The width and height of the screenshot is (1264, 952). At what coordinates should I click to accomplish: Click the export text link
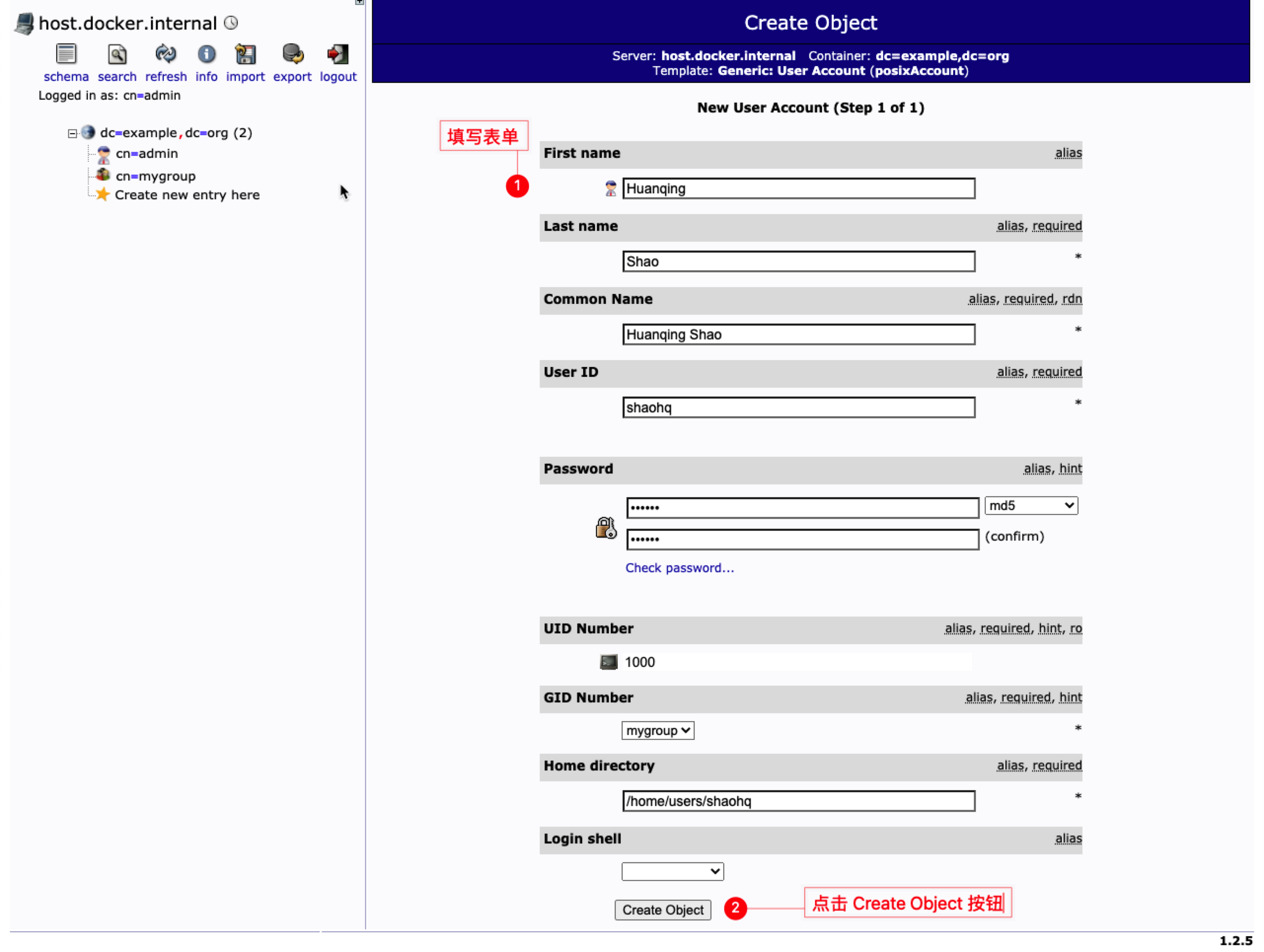pos(293,76)
